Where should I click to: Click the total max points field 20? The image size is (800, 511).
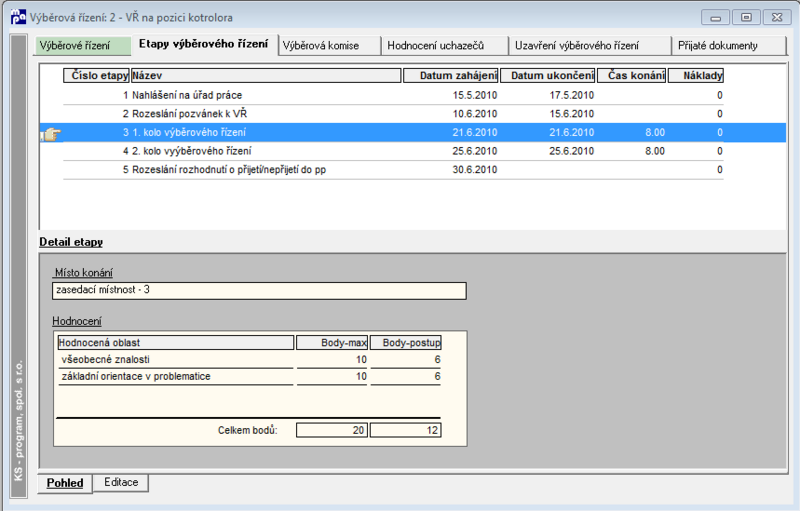point(332,430)
